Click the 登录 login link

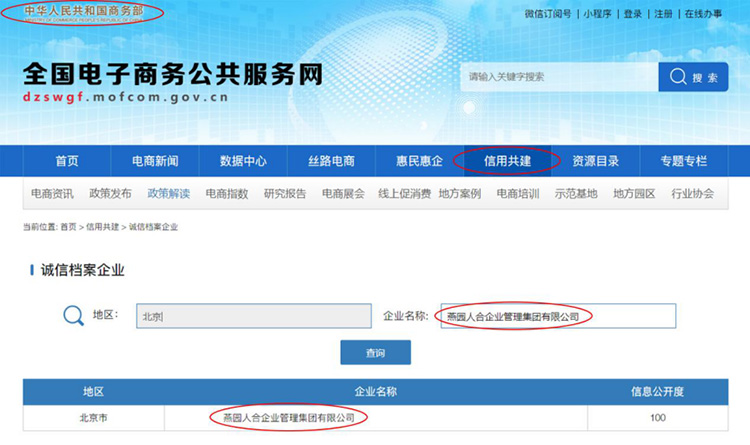632,14
